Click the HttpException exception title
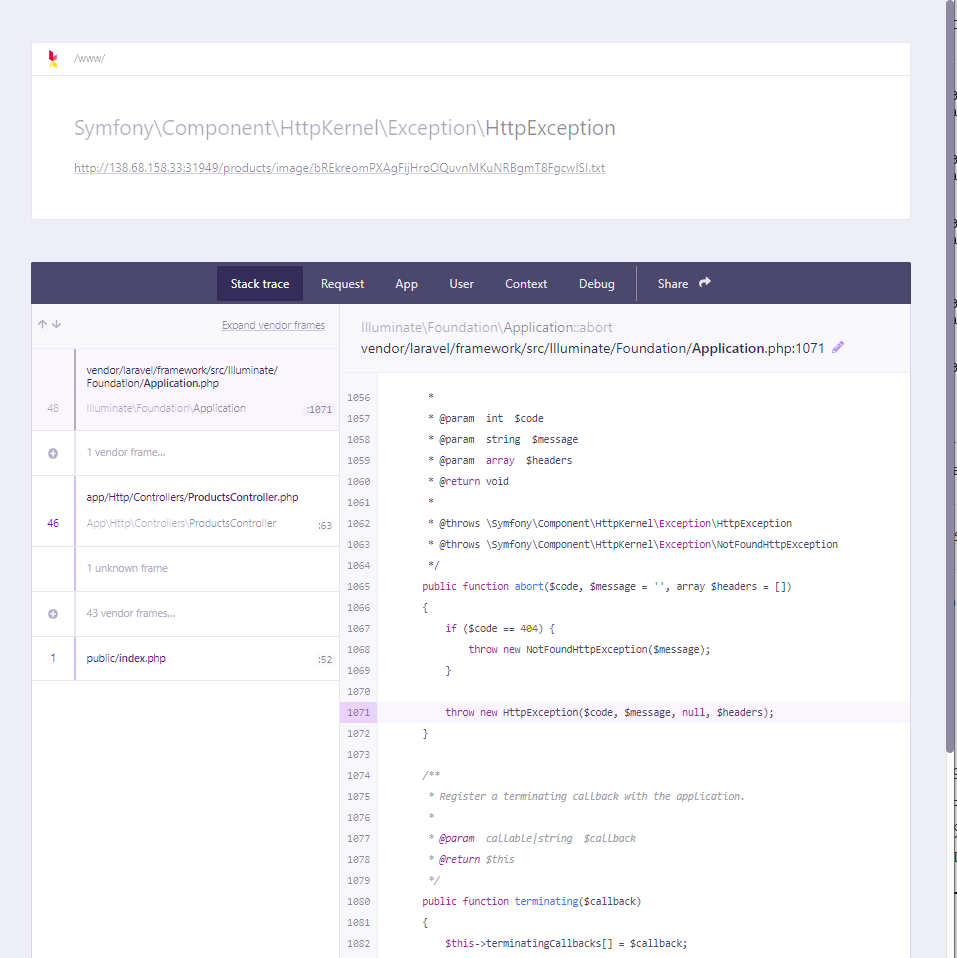Screen dimensions: 957x958 coord(345,128)
